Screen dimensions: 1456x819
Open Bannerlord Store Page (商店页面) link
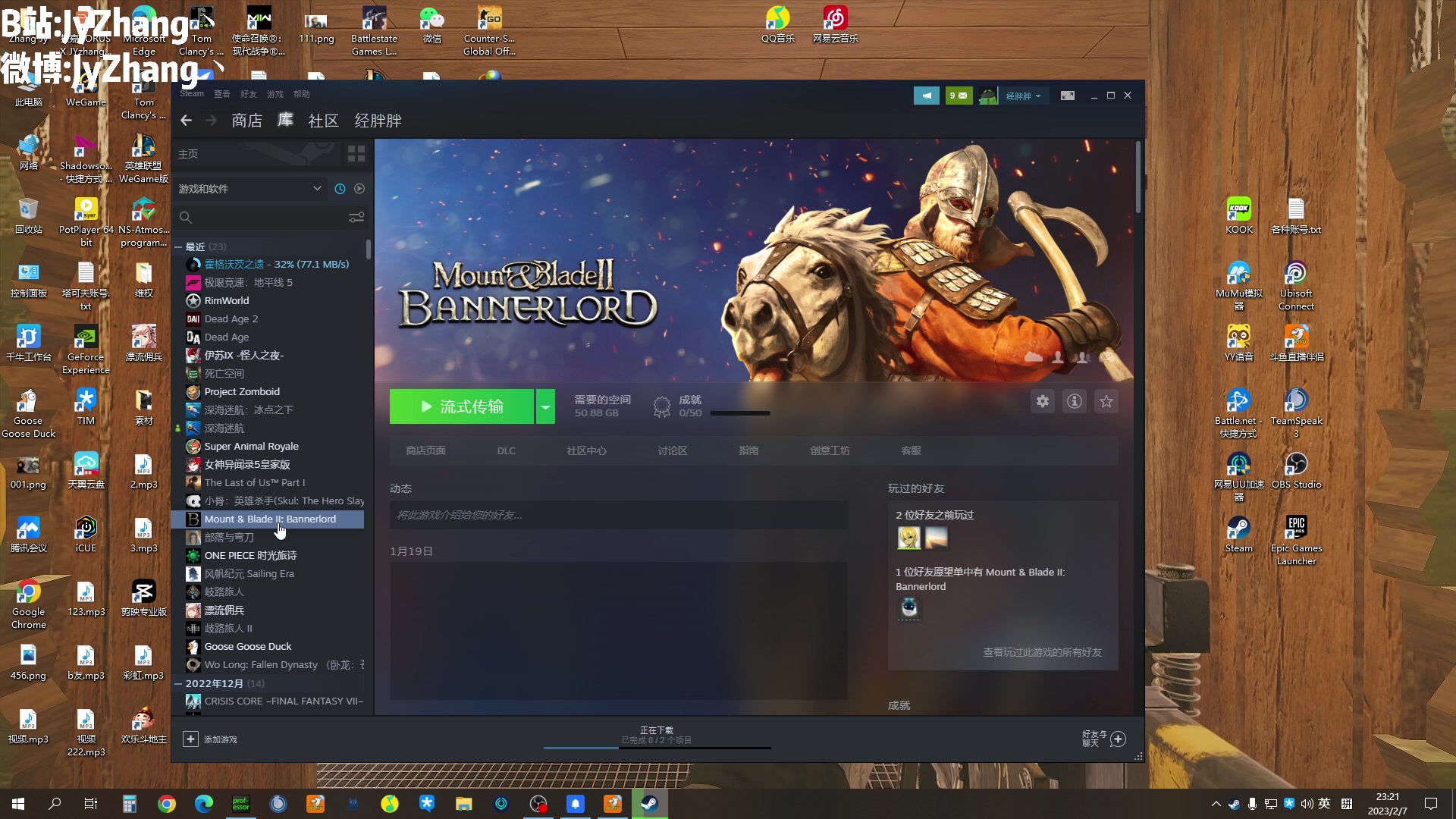coord(425,450)
